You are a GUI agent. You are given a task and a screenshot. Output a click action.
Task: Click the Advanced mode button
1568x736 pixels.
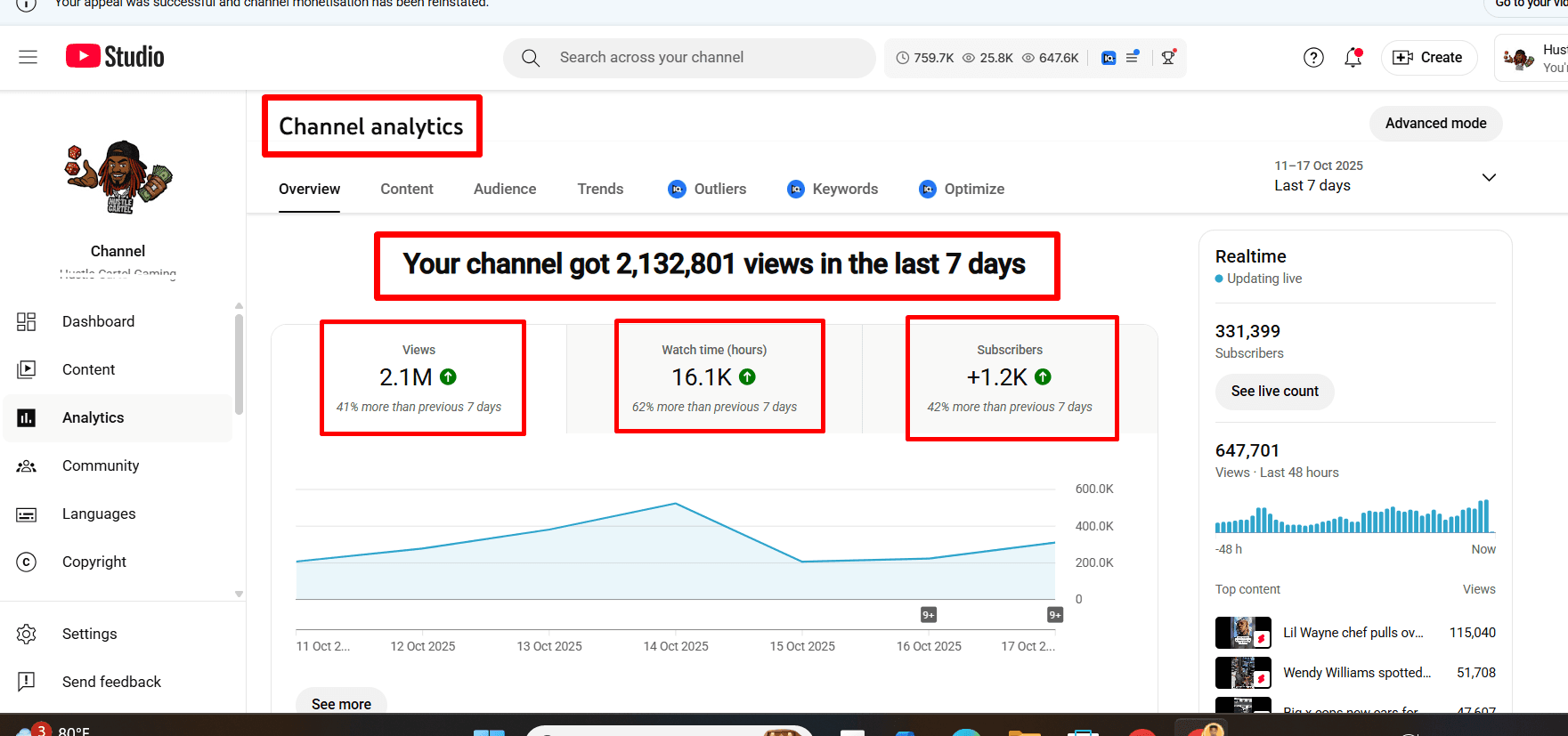coord(1435,124)
